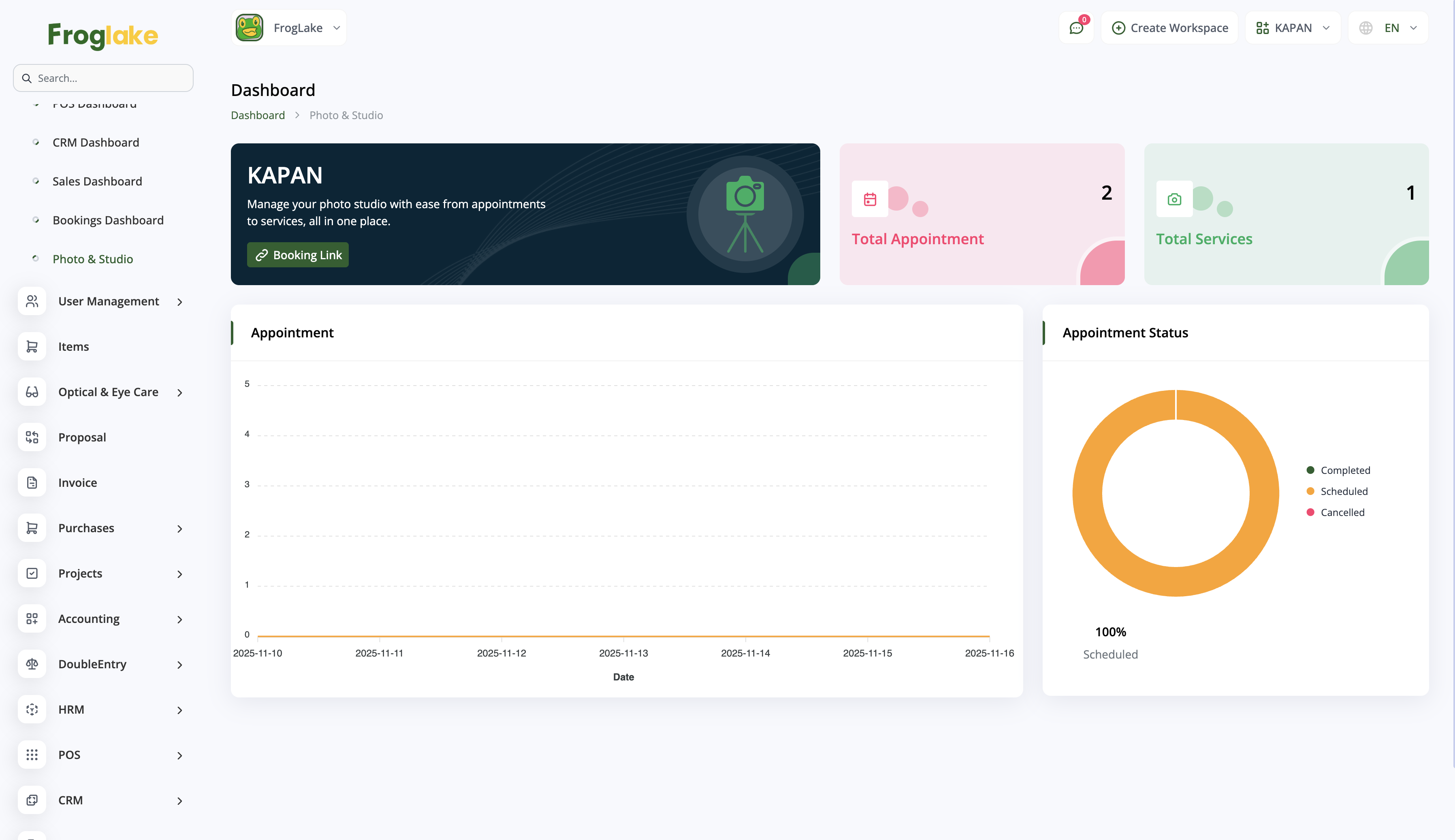Toggle Scheduled series in status legend
Image resolution: width=1455 pixels, height=840 pixels.
coord(1343,492)
